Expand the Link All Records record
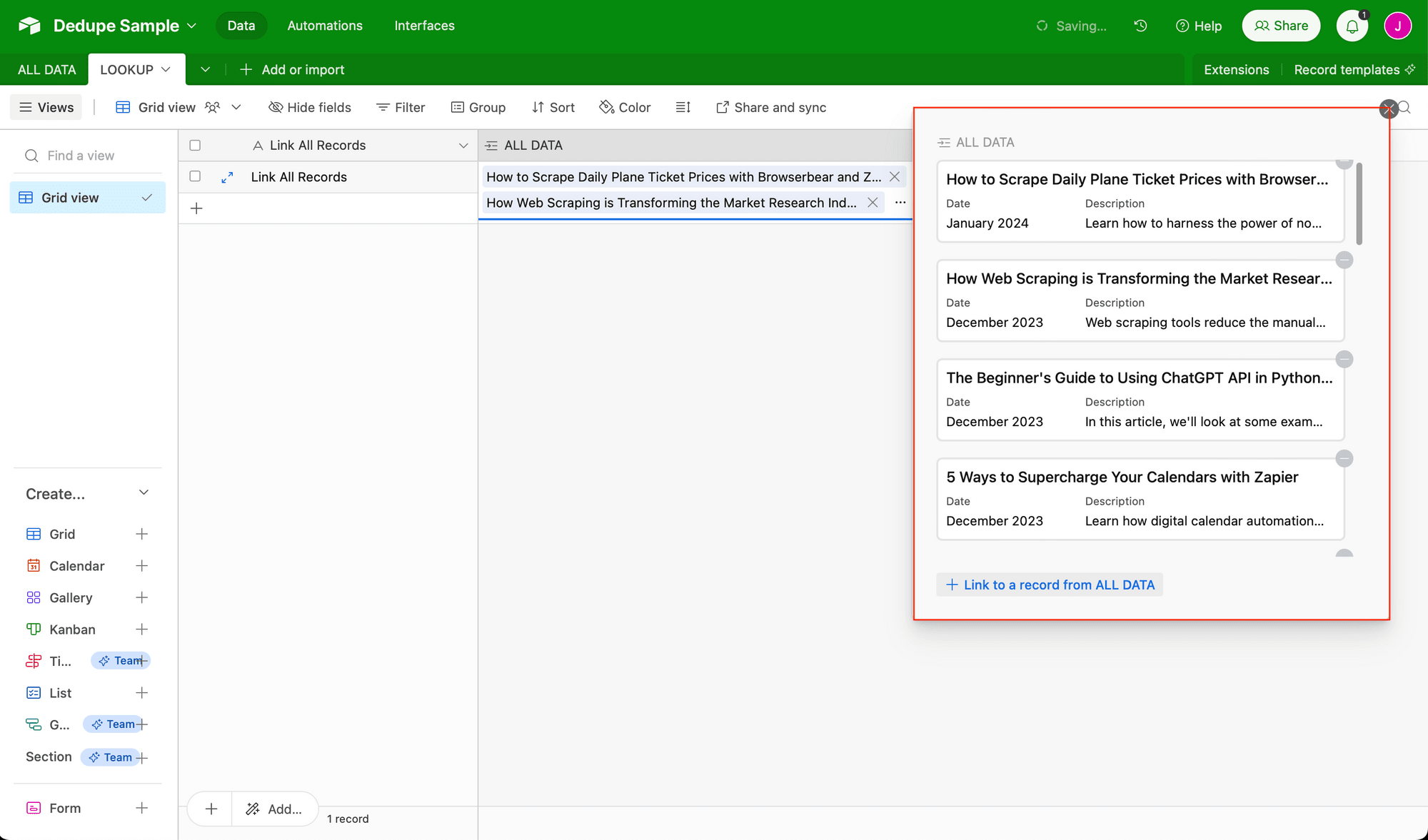The image size is (1428, 840). (227, 177)
